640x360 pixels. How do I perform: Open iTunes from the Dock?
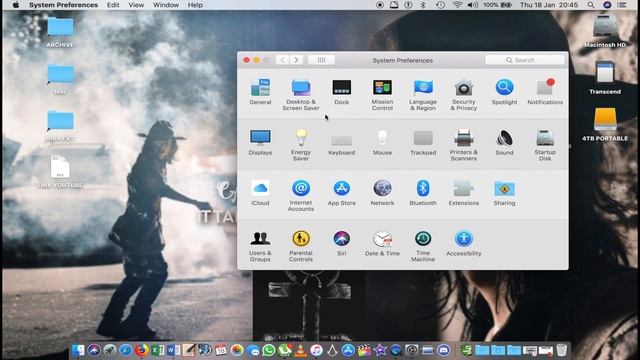pos(316,350)
